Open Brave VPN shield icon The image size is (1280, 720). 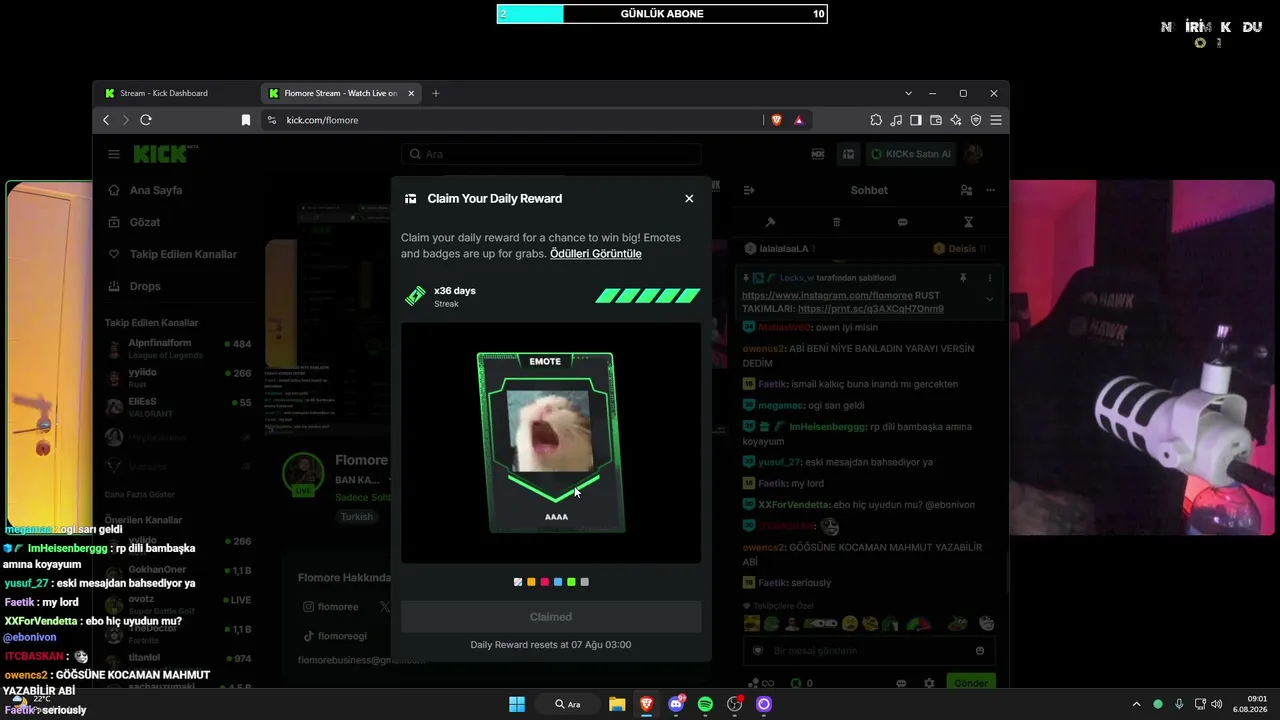pyautogui.click(x=976, y=120)
